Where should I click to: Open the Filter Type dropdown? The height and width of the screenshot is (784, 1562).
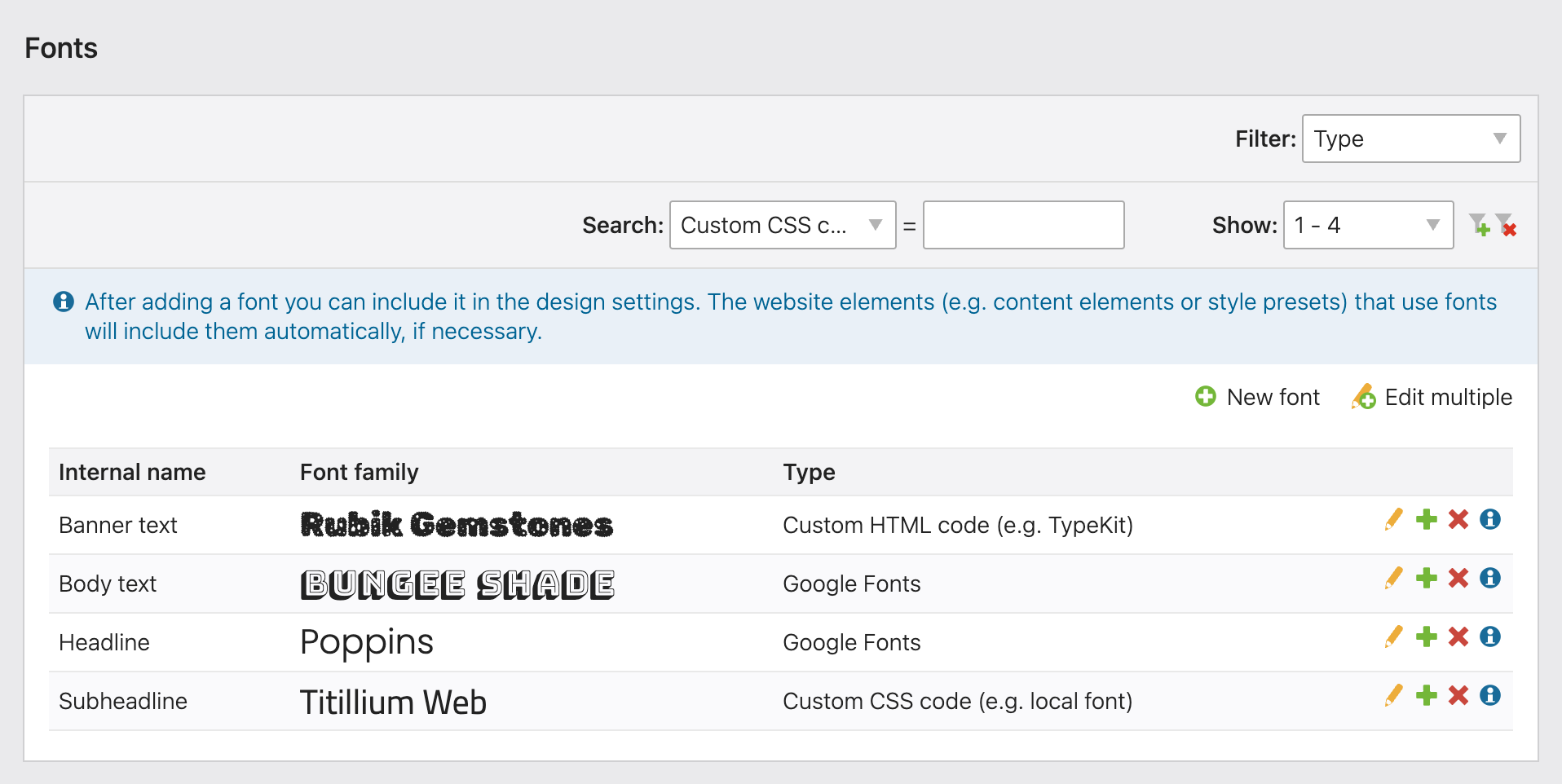[1410, 139]
